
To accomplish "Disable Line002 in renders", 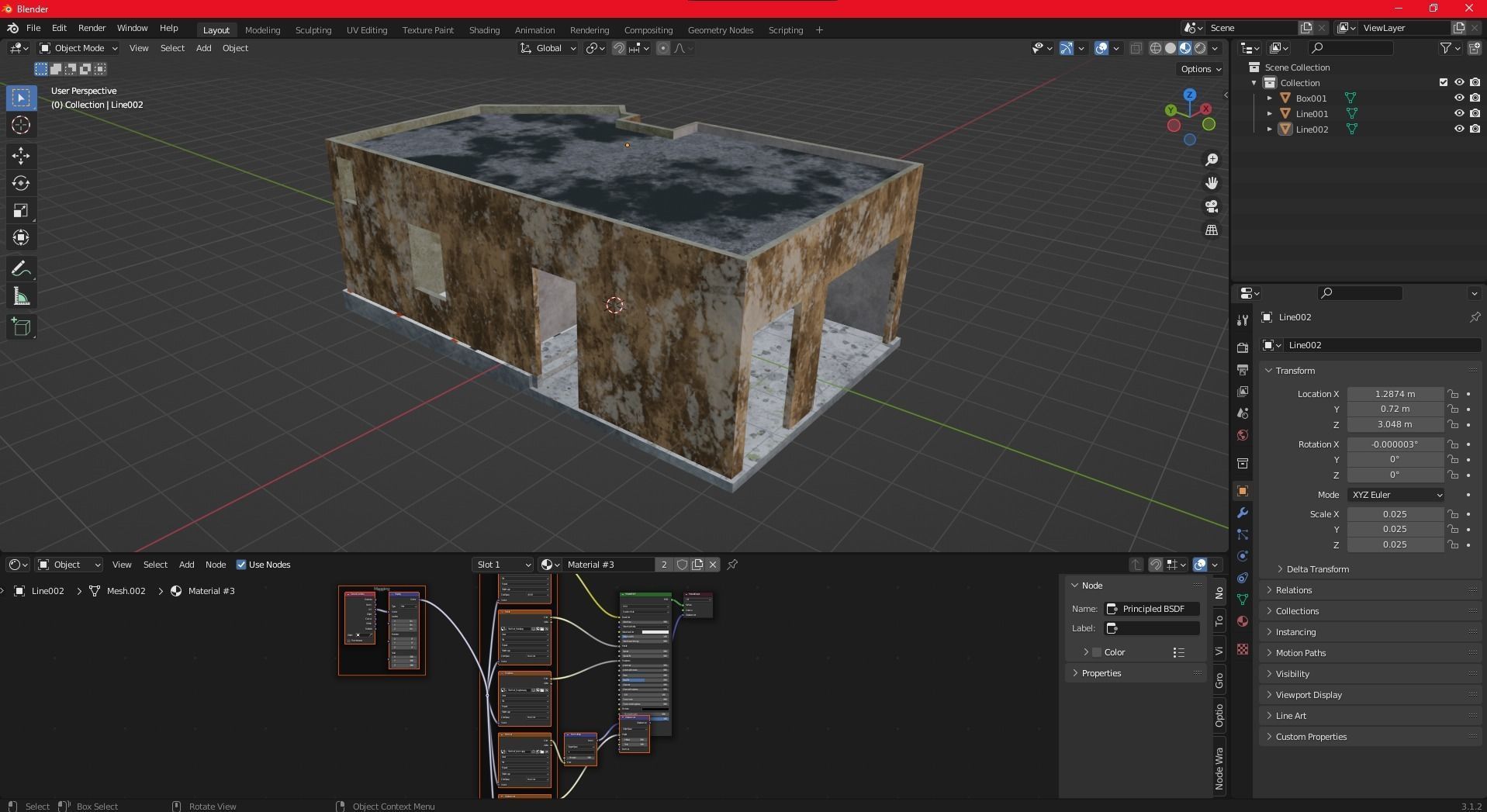I will point(1475,129).
